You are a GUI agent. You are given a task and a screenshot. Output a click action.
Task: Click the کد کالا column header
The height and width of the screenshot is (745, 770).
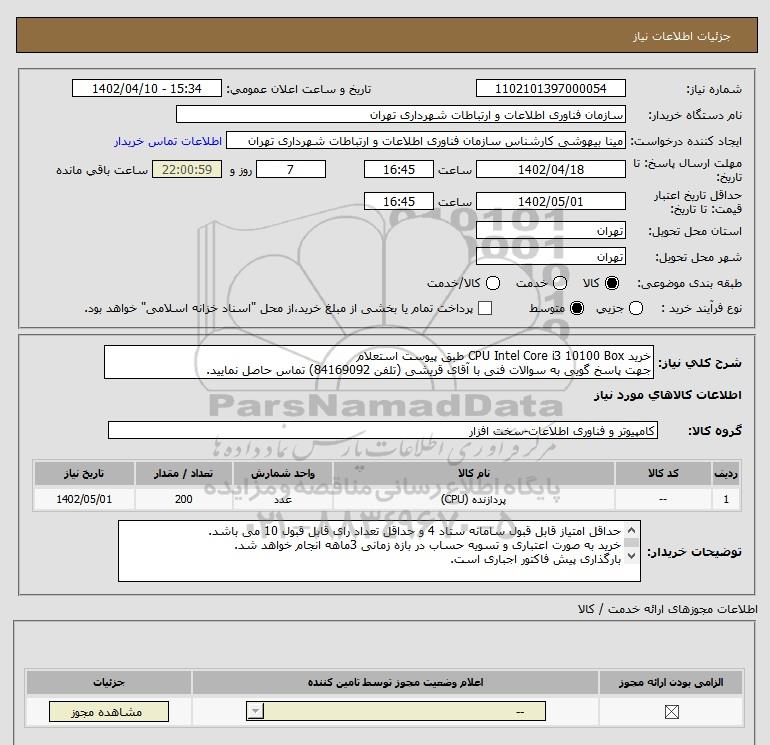point(663,473)
